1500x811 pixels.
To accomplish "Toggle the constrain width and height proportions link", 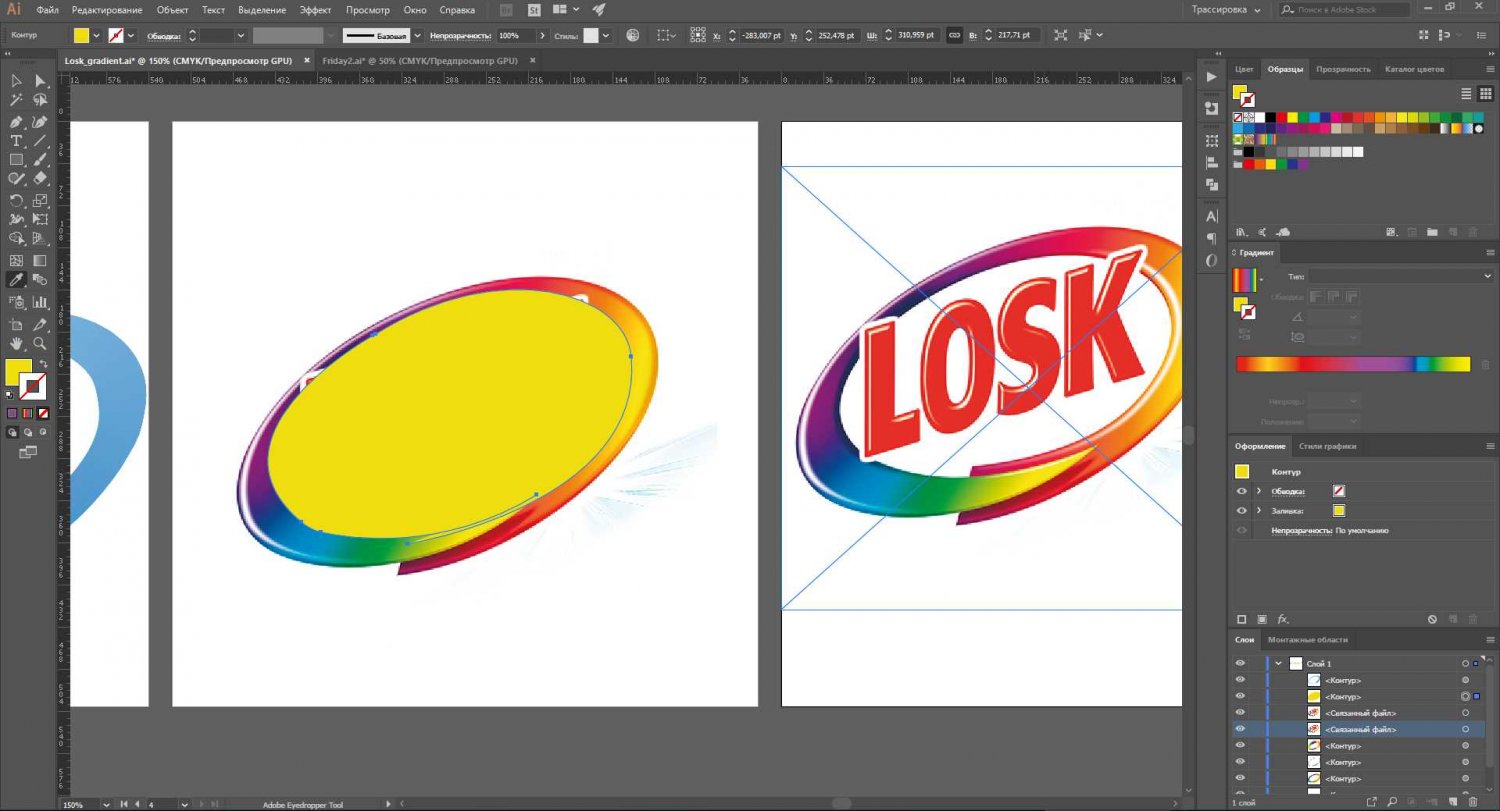I will [x=954, y=35].
